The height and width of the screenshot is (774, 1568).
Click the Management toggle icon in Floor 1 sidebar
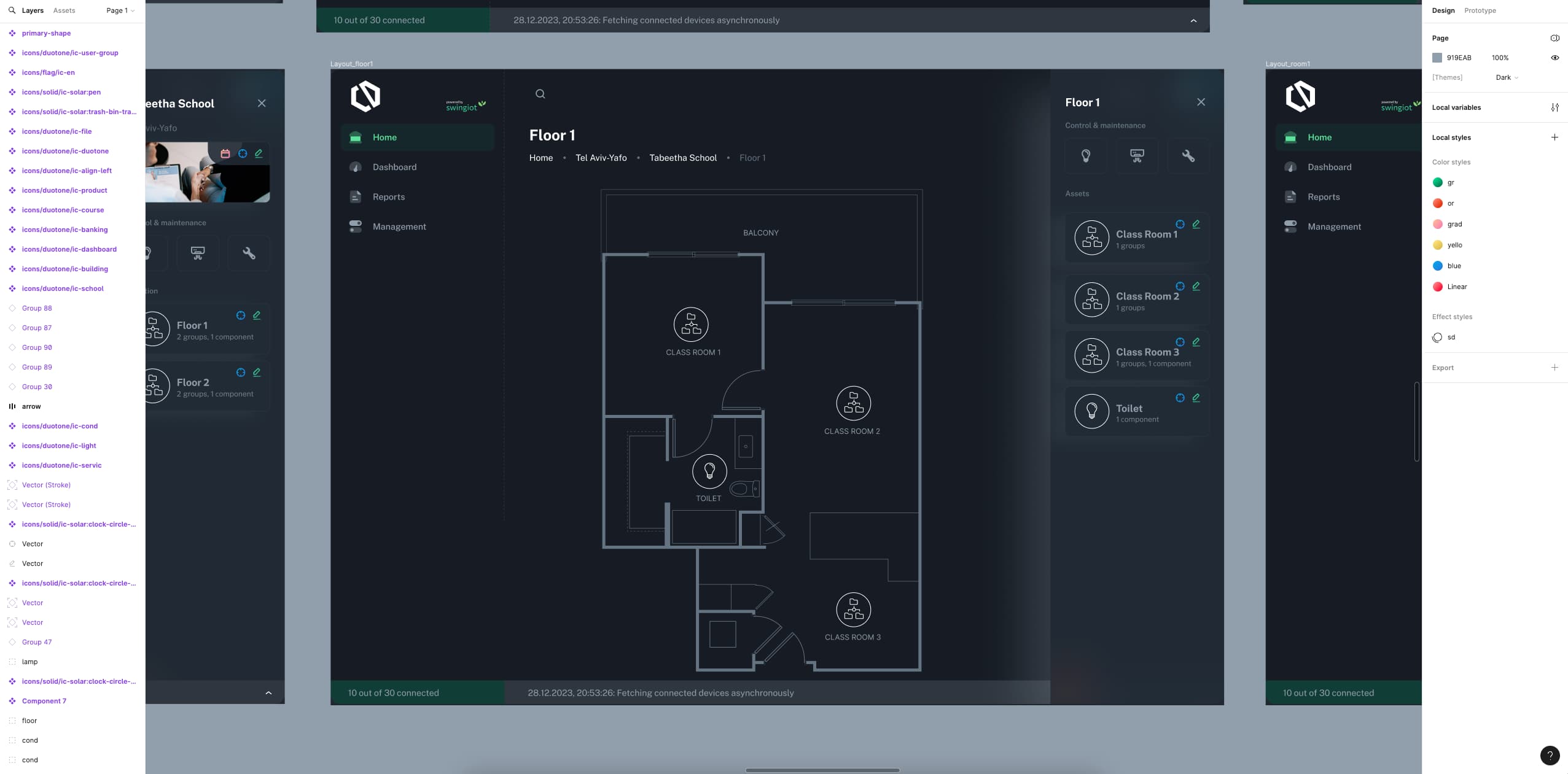(356, 226)
